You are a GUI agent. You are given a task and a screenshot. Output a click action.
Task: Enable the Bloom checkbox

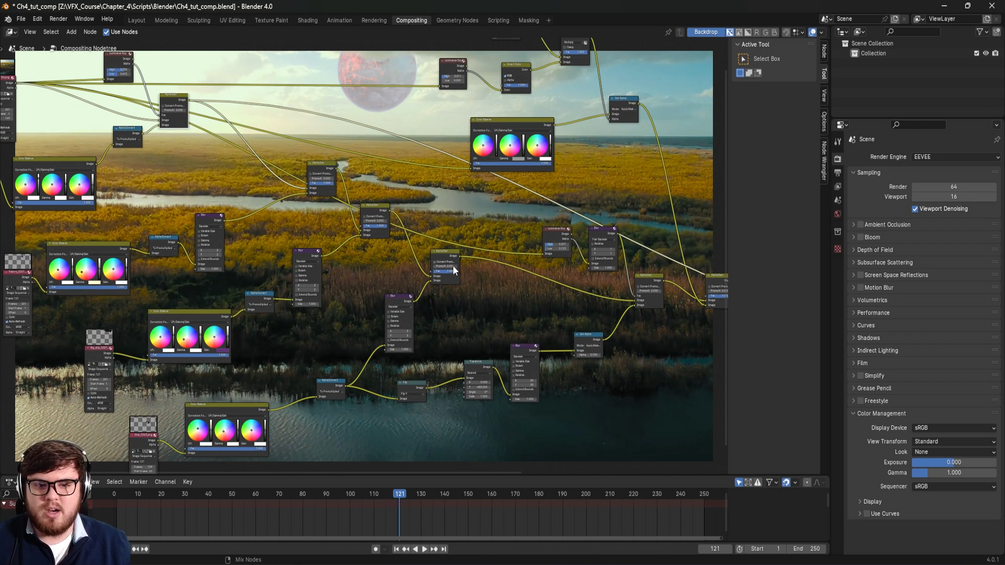tap(861, 237)
